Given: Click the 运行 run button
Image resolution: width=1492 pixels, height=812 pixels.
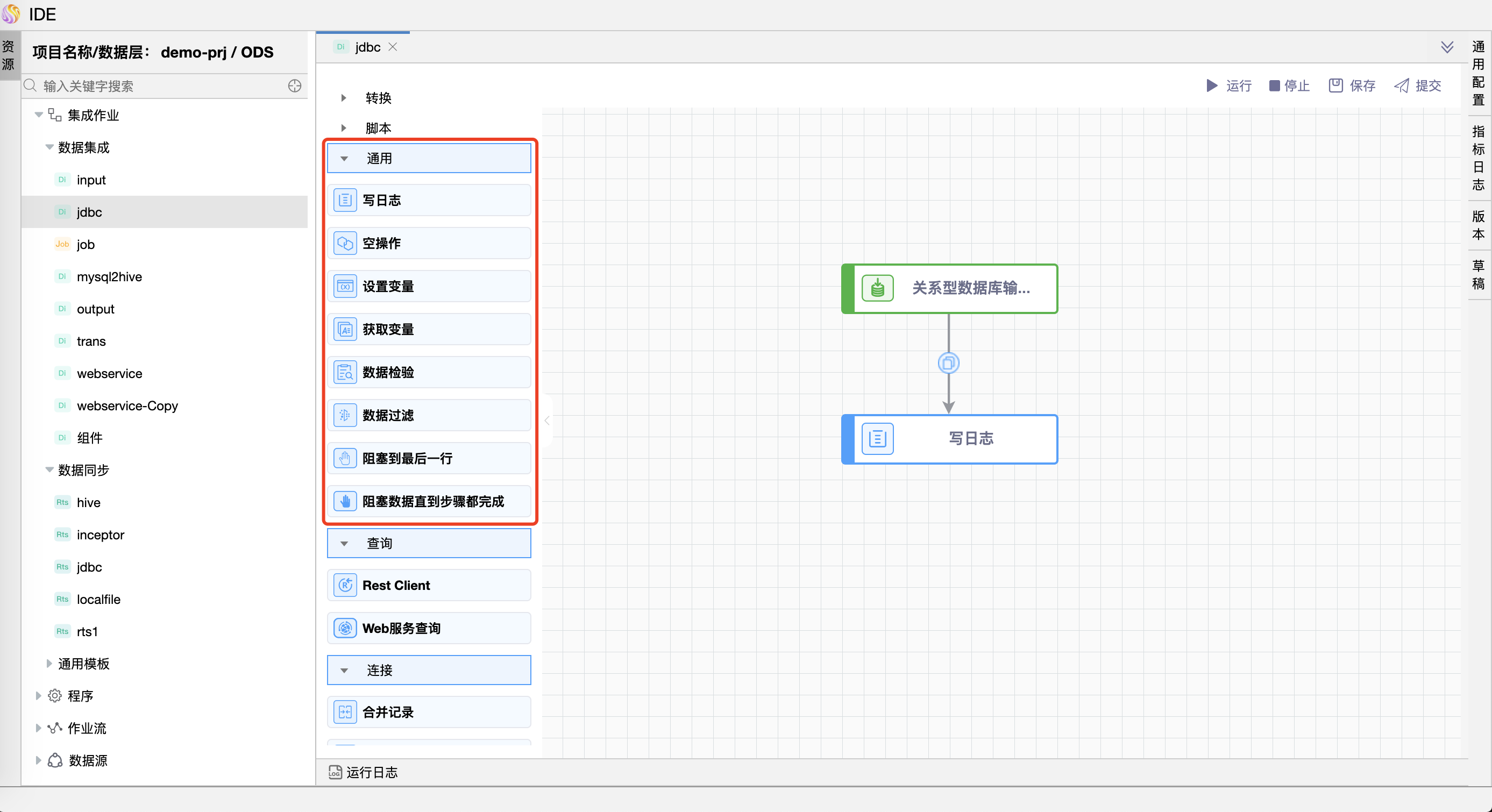Looking at the screenshot, I should tap(1229, 86).
